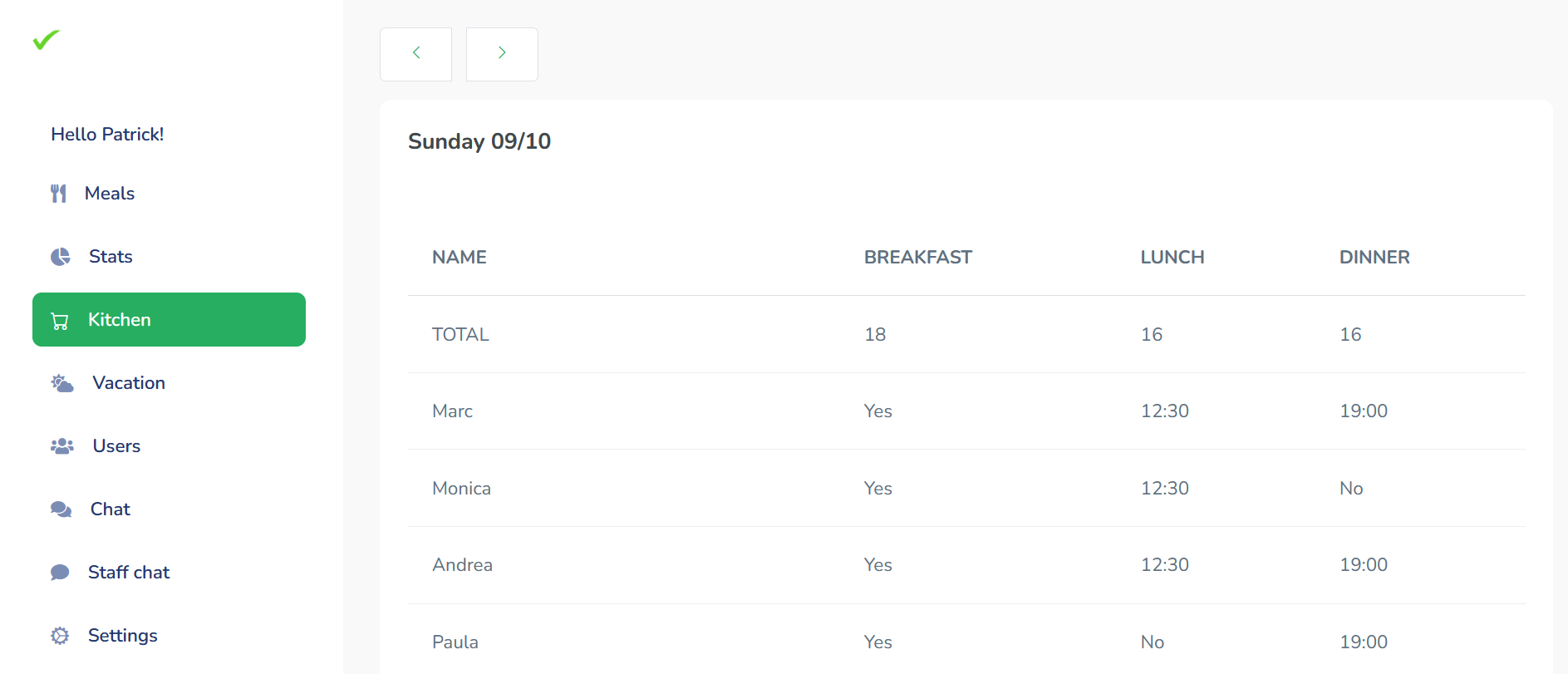The image size is (1568, 674).
Task: Click the Sunday 09/10 date heading
Action: click(x=479, y=141)
